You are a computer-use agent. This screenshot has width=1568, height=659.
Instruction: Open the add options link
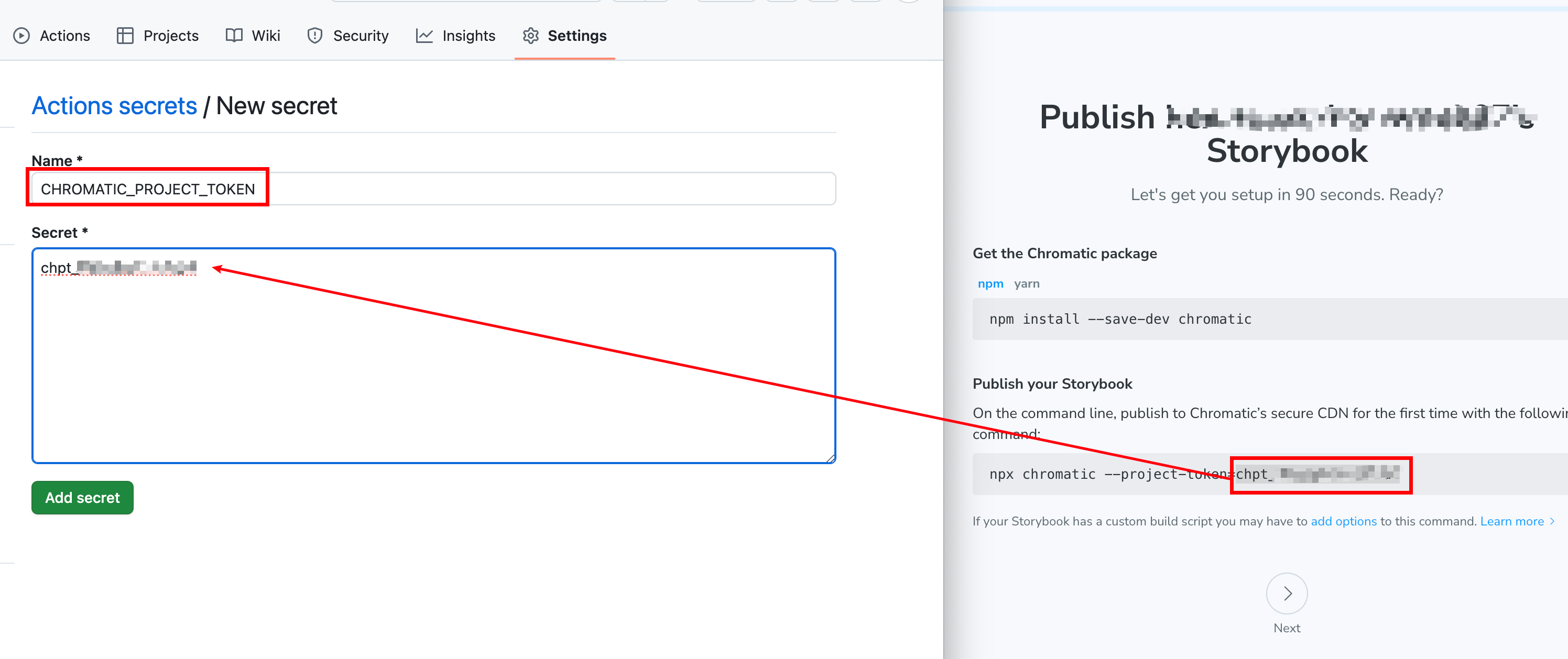[x=1343, y=521]
